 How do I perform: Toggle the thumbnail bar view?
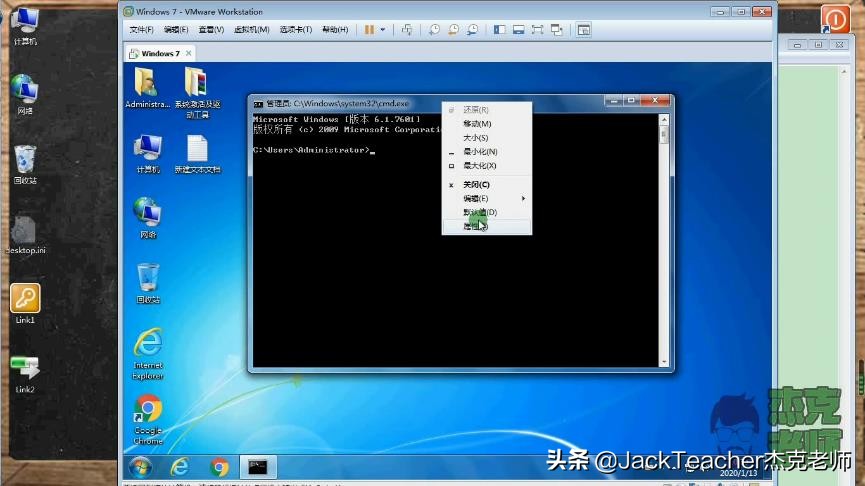click(519, 30)
